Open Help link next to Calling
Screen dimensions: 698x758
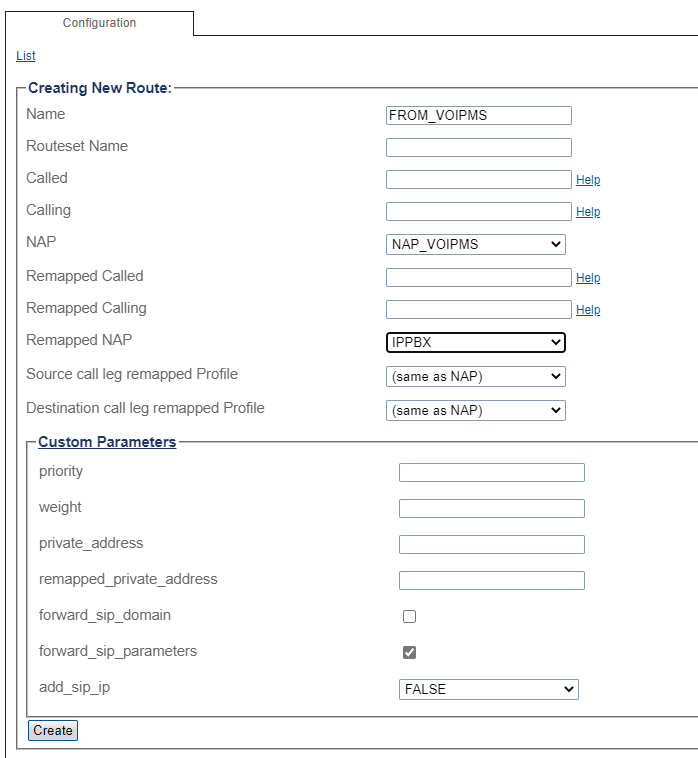588,212
